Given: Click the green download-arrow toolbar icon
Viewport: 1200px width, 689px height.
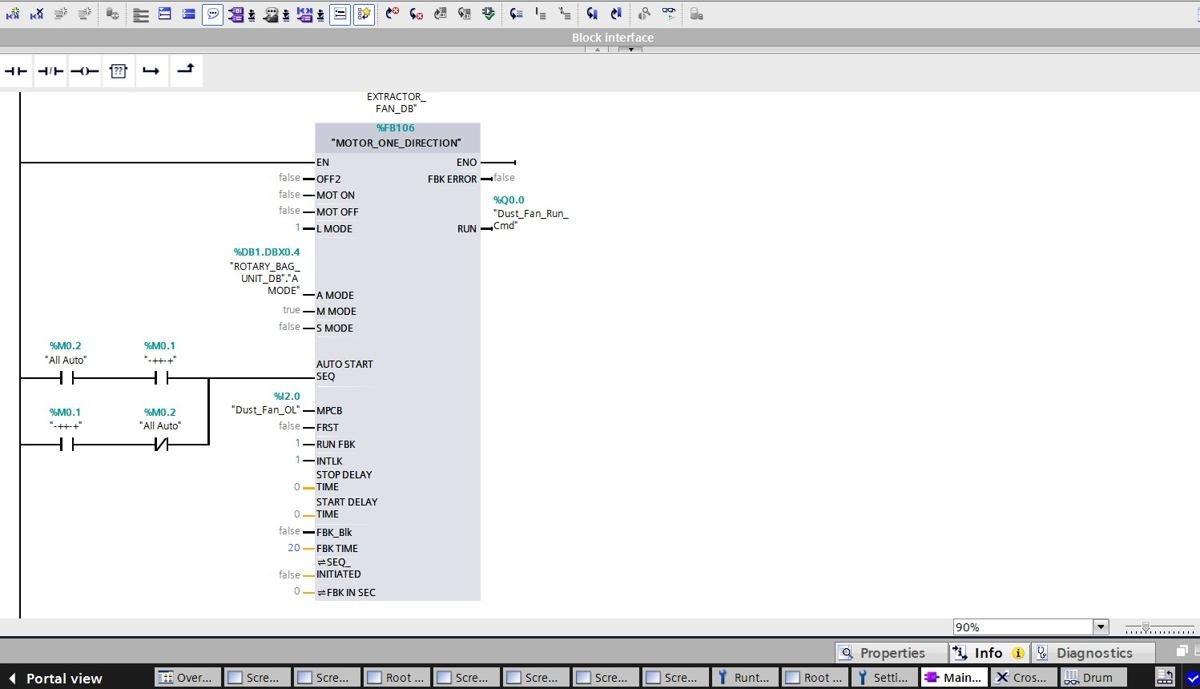Looking at the screenshot, I should tap(488, 14).
